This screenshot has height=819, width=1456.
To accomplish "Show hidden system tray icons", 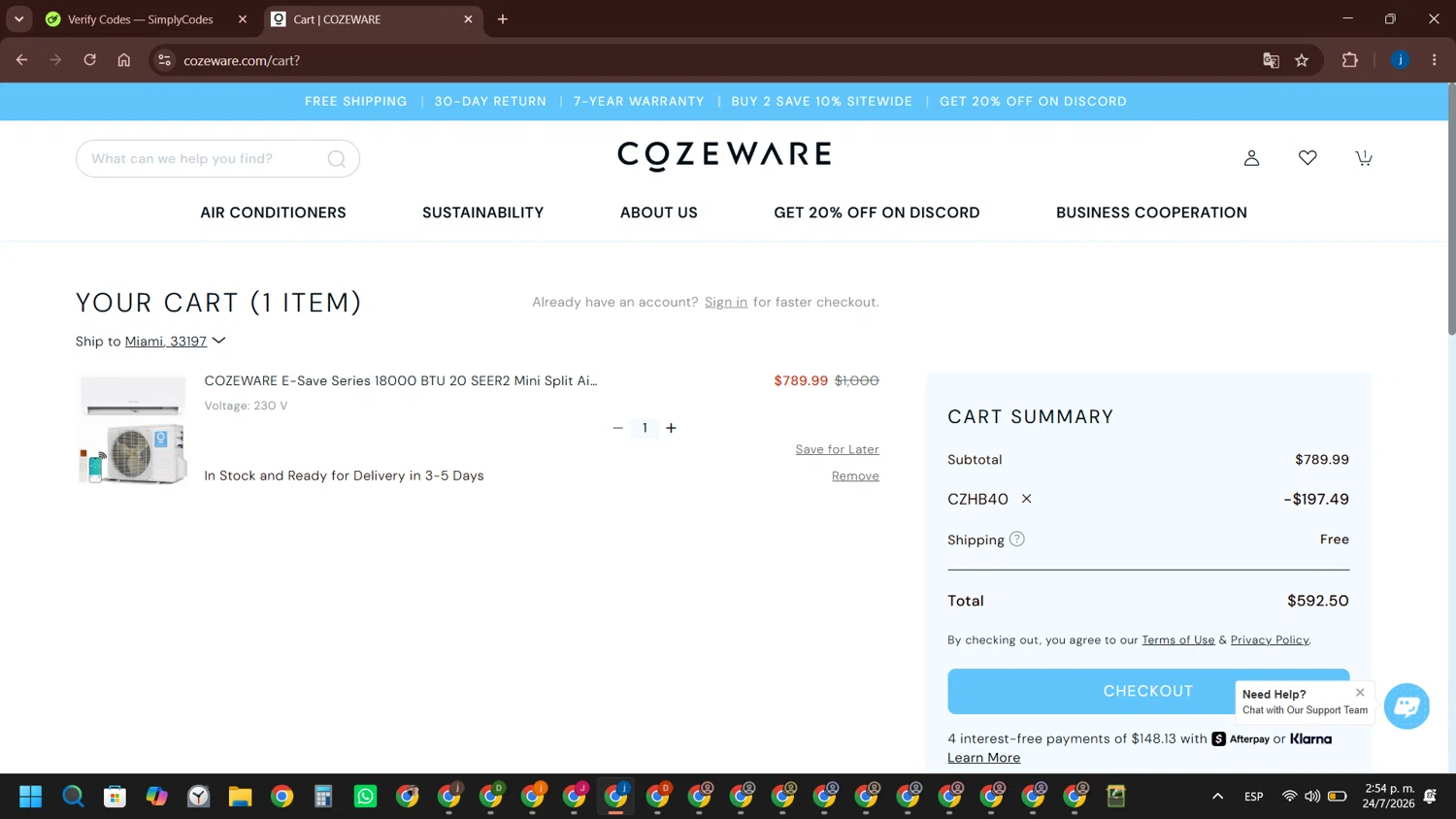I will tap(1217, 797).
